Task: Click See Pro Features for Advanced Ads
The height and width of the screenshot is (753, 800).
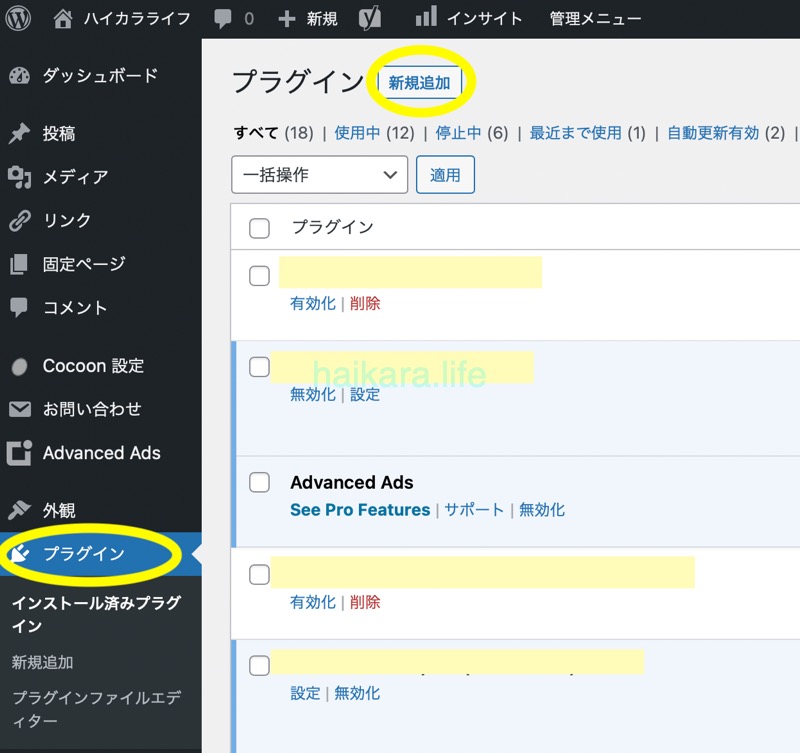Action: 360,510
